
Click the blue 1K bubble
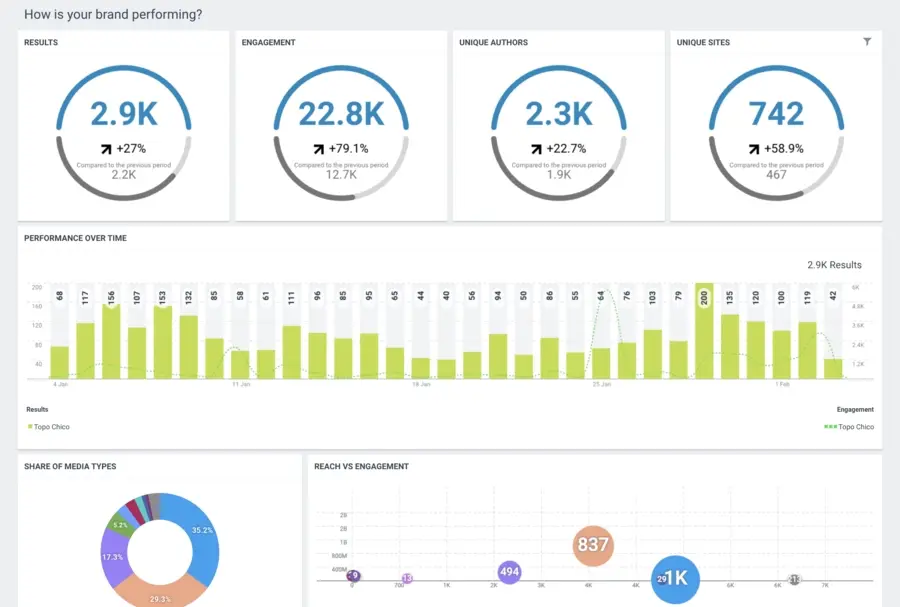(675, 578)
